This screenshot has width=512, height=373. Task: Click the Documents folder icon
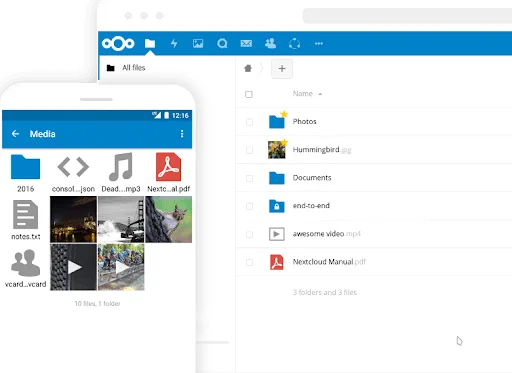click(277, 178)
